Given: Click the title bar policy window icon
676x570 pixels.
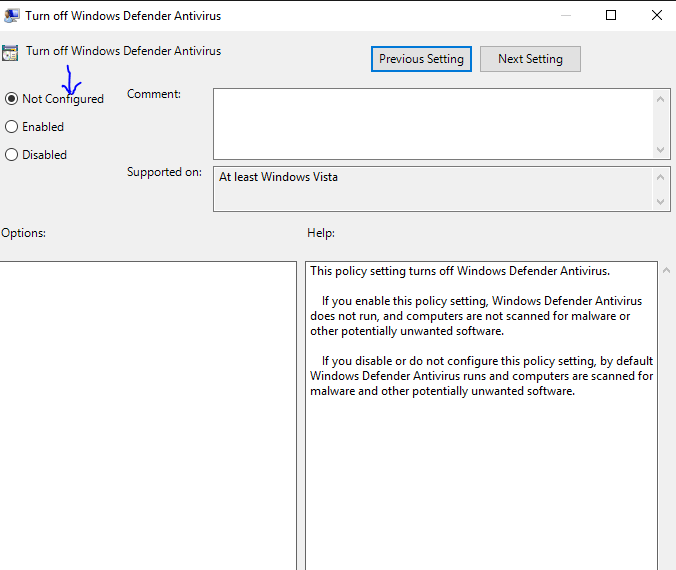Looking at the screenshot, I should pos(12,16).
